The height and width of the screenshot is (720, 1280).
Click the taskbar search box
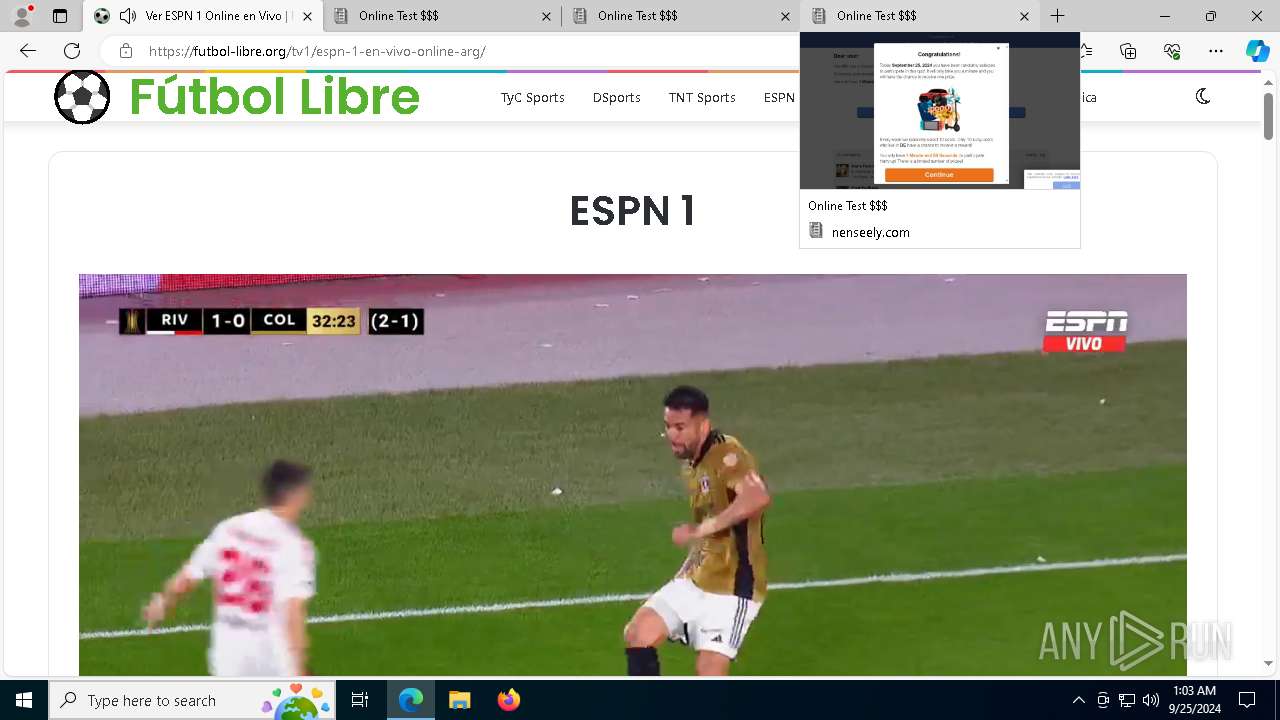[192, 700]
